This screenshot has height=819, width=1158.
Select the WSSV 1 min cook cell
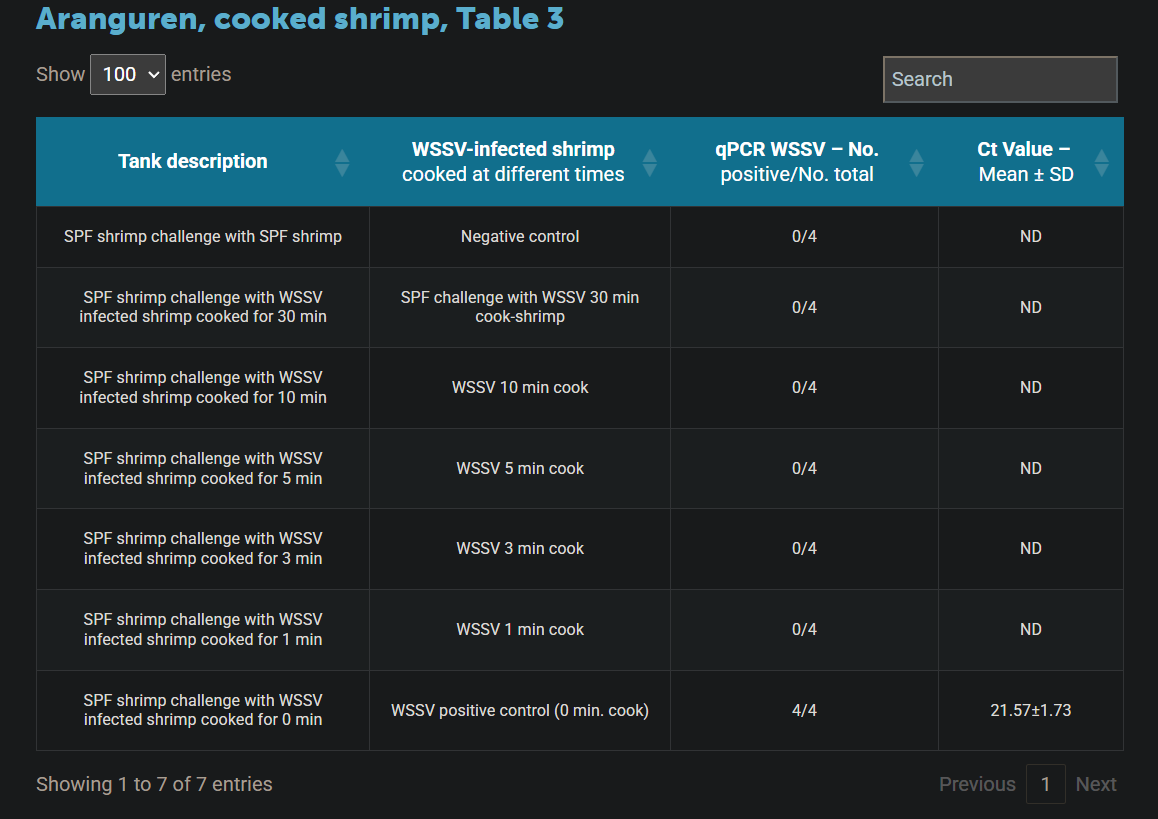pos(520,629)
